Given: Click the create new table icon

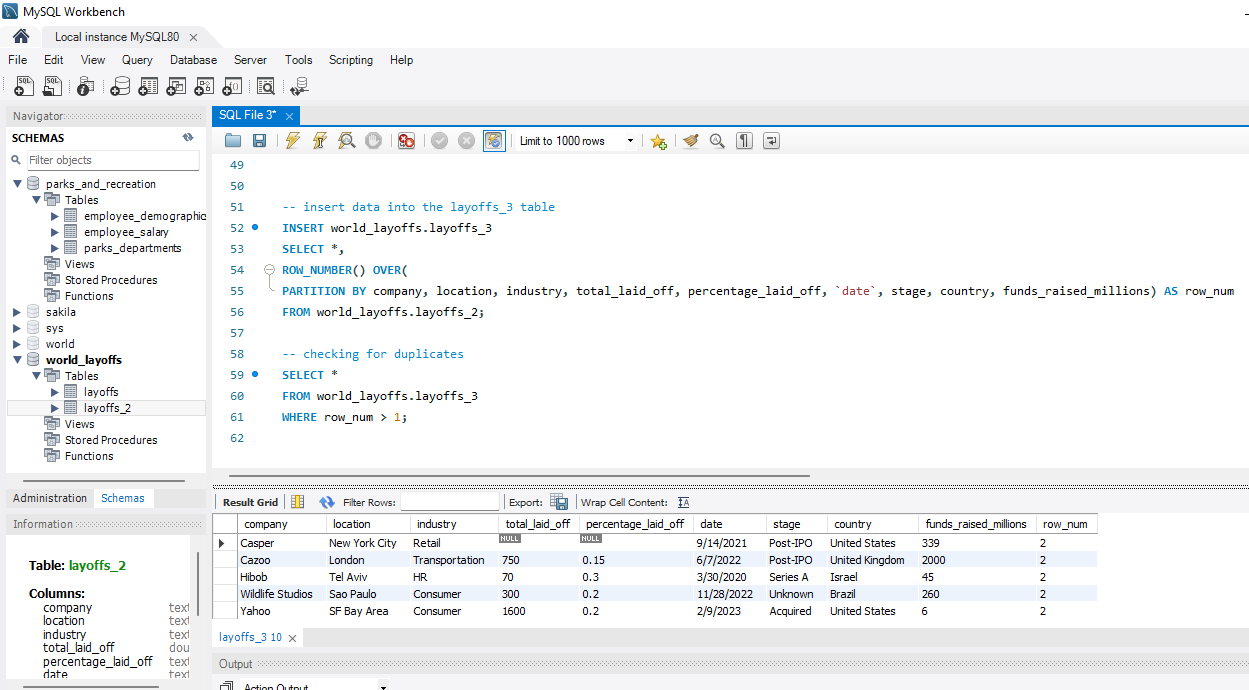Looking at the screenshot, I should [148, 87].
